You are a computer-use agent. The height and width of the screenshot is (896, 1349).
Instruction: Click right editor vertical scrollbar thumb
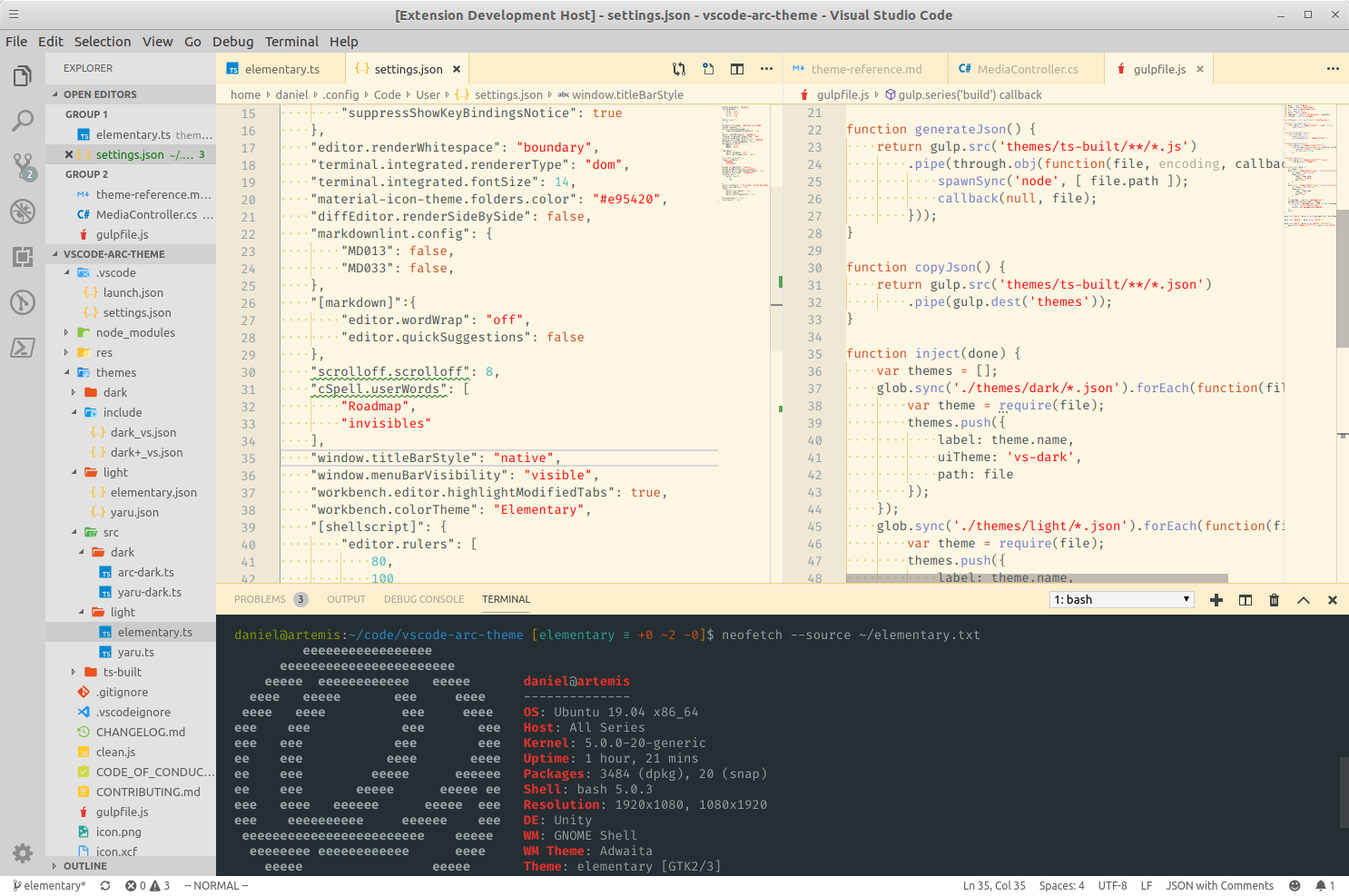tap(1343, 278)
